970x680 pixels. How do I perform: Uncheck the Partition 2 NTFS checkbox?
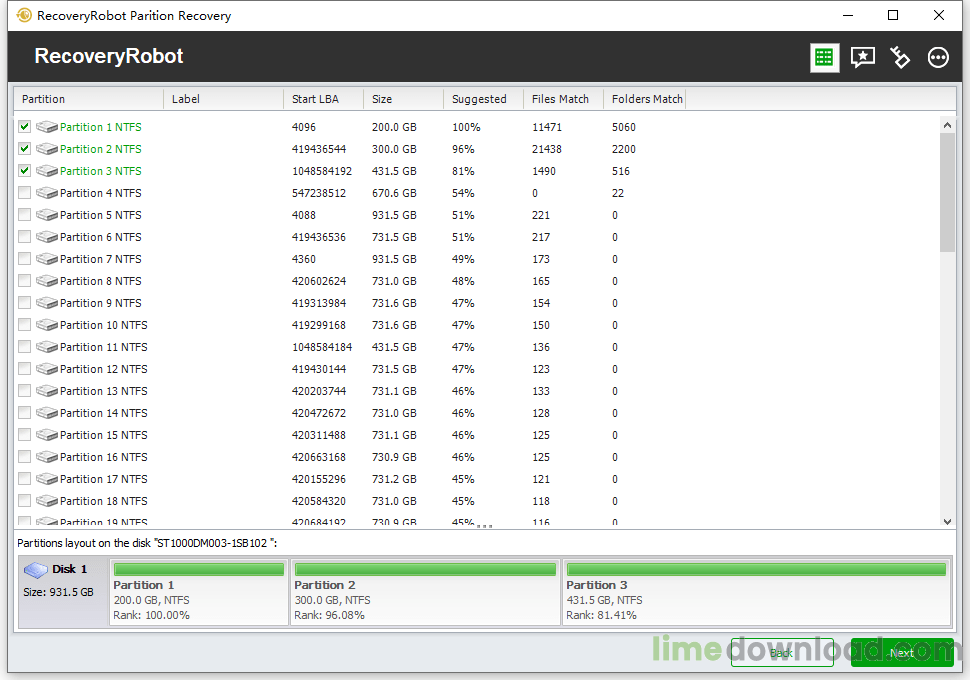pyautogui.click(x=24, y=148)
